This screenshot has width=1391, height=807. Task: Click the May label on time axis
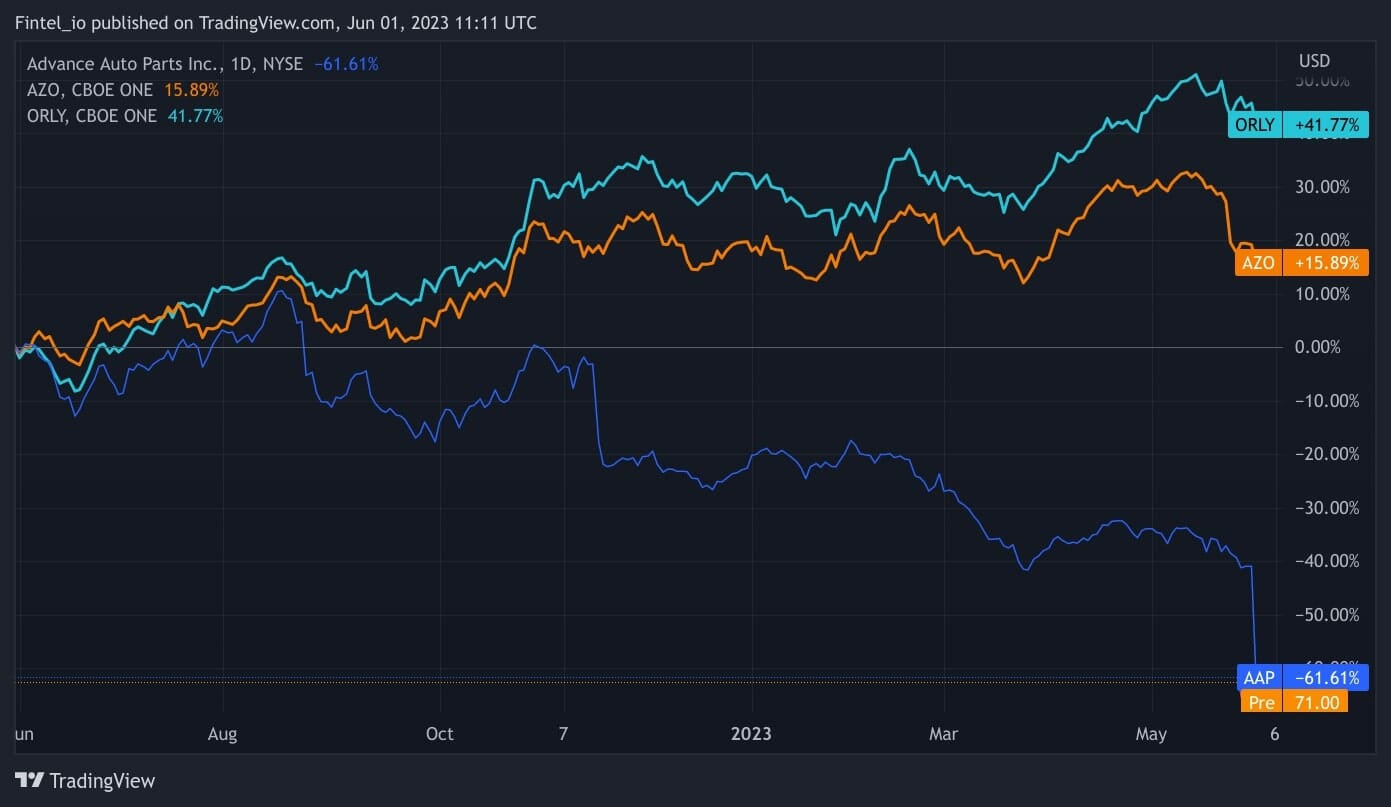click(x=1151, y=734)
